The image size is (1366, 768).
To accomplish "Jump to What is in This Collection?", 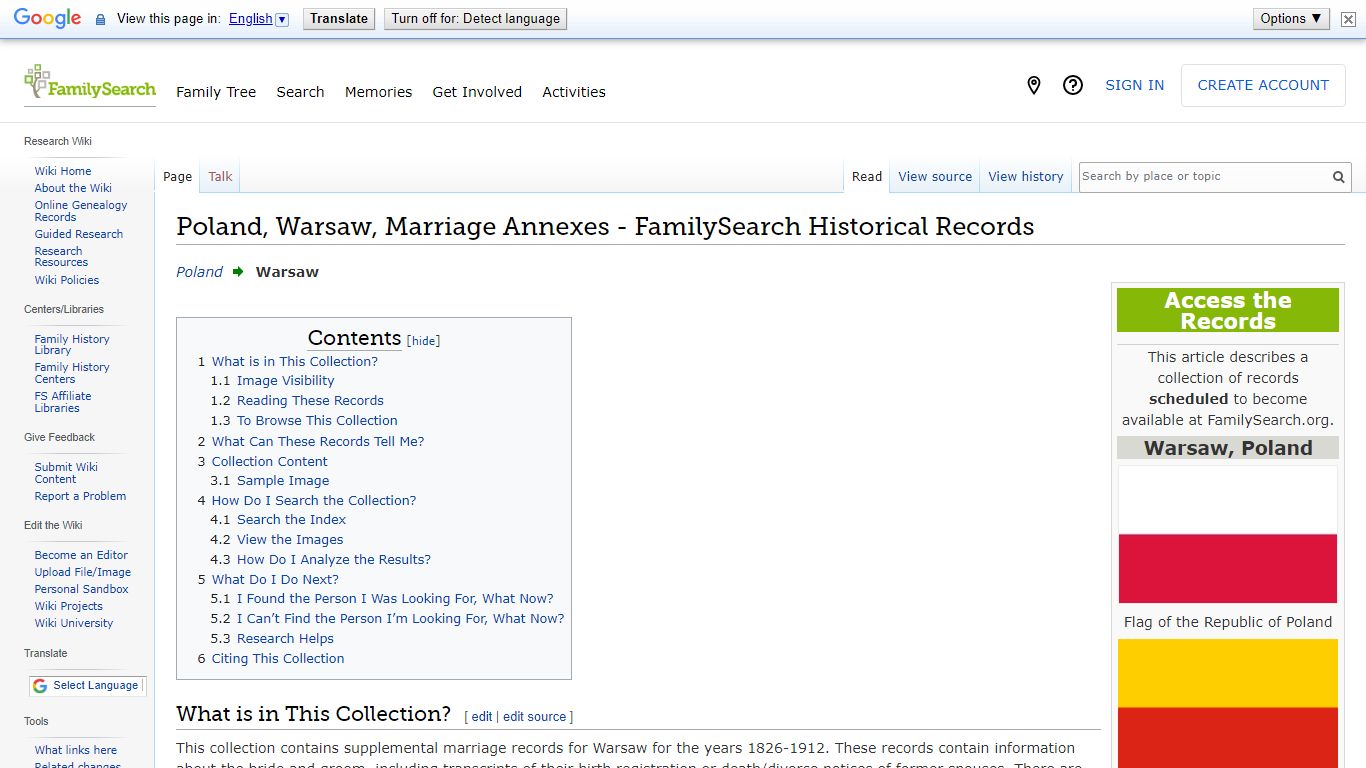I will (295, 361).
